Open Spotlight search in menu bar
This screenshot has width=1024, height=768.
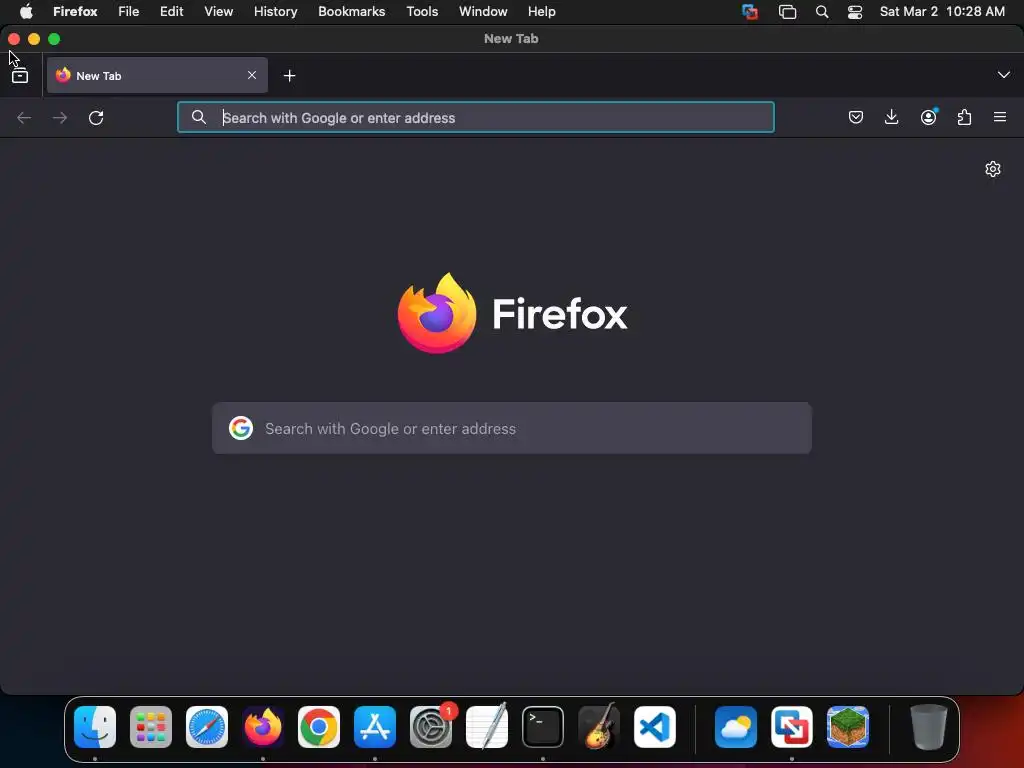822,12
